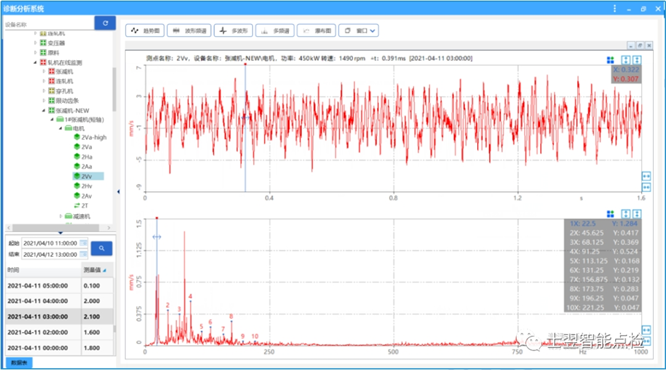Open the trend chart (趋势图) view
Screen dimensions: 666x370
click(145, 31)
